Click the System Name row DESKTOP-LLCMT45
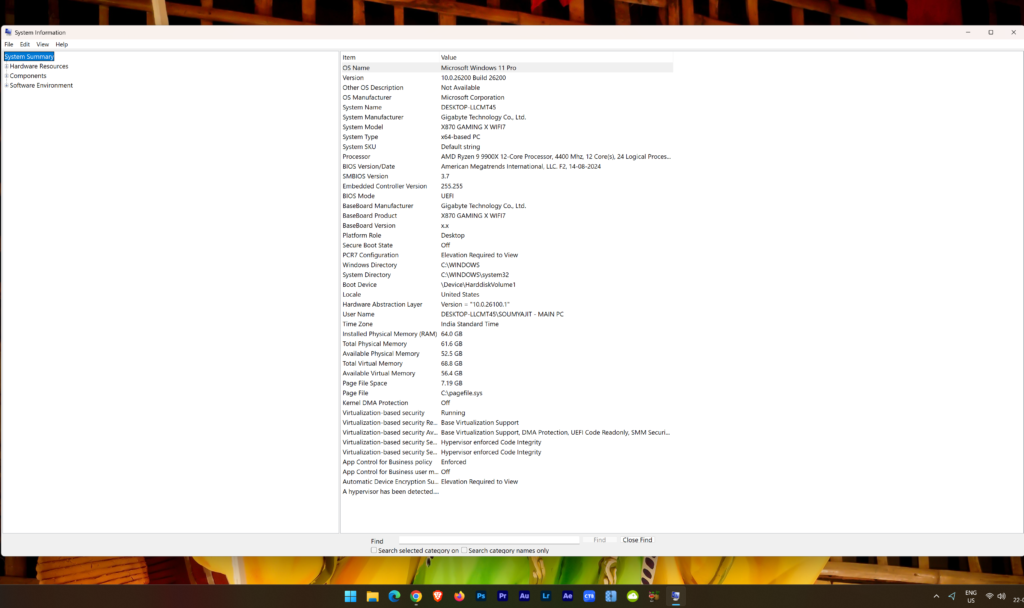The image size is (1024, 608). [507, 107]
